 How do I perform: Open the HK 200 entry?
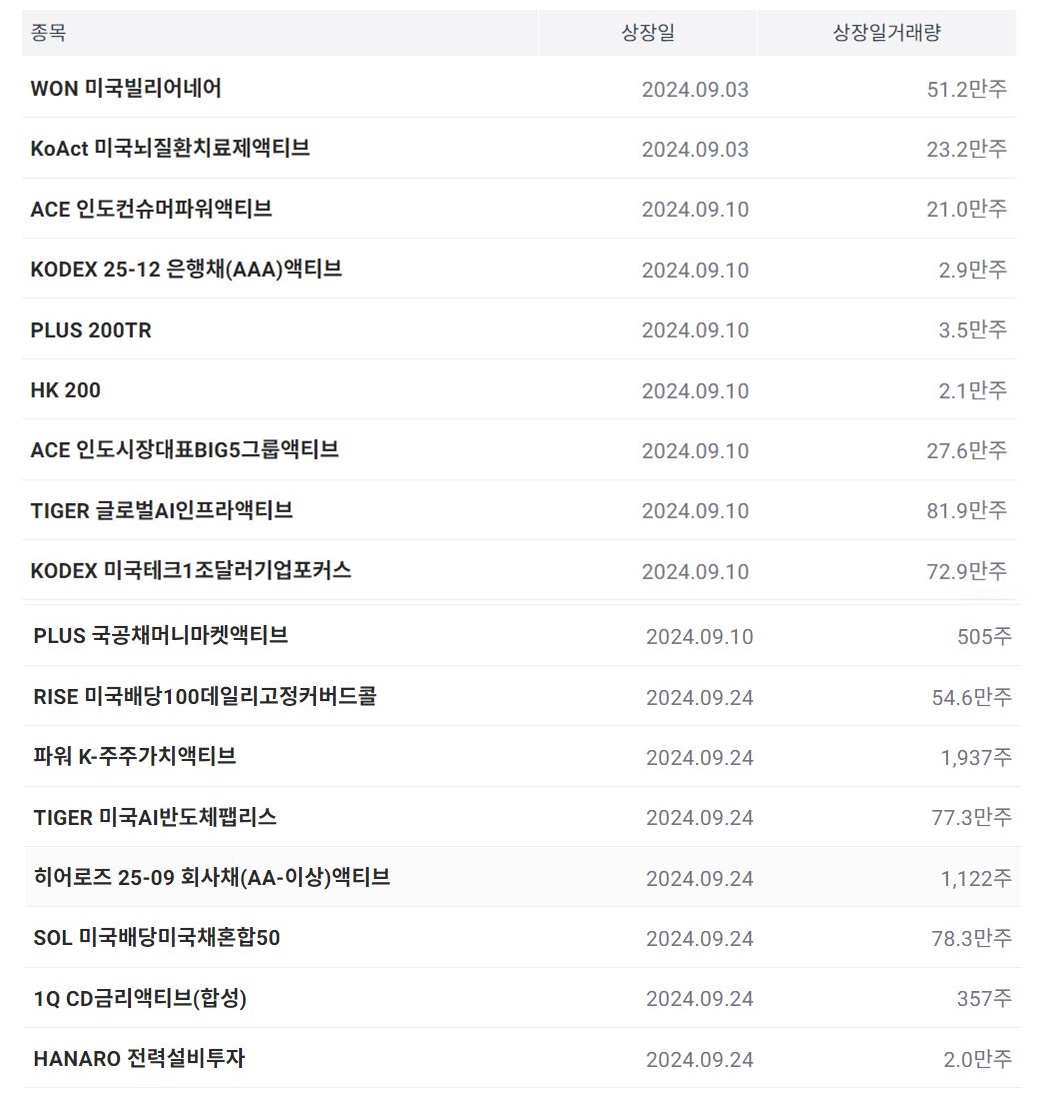click(x=65, y=390)
